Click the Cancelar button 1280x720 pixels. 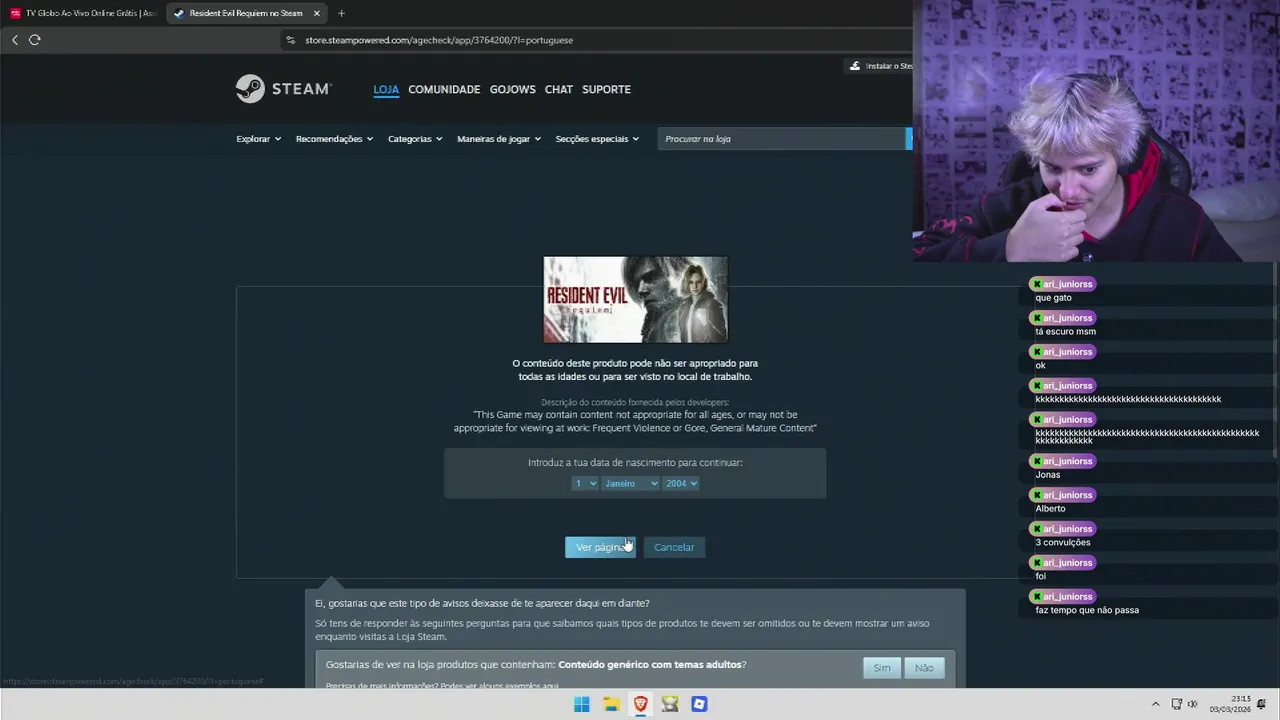coord(674,547)
